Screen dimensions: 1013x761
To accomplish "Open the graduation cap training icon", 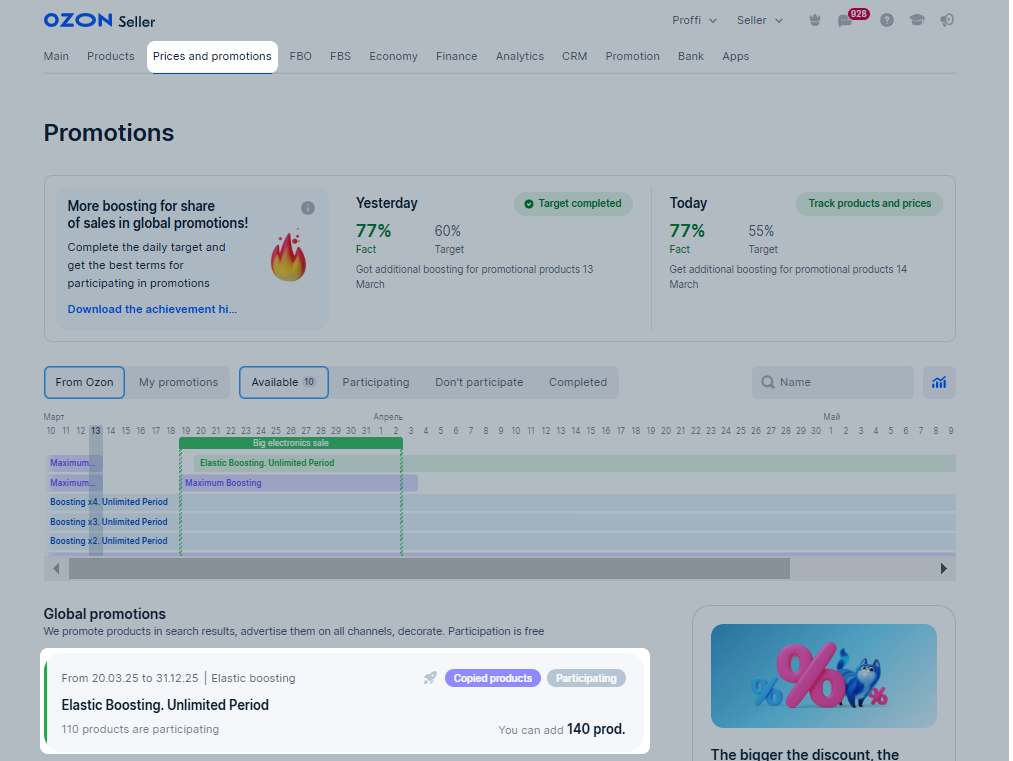I will 917,21.
